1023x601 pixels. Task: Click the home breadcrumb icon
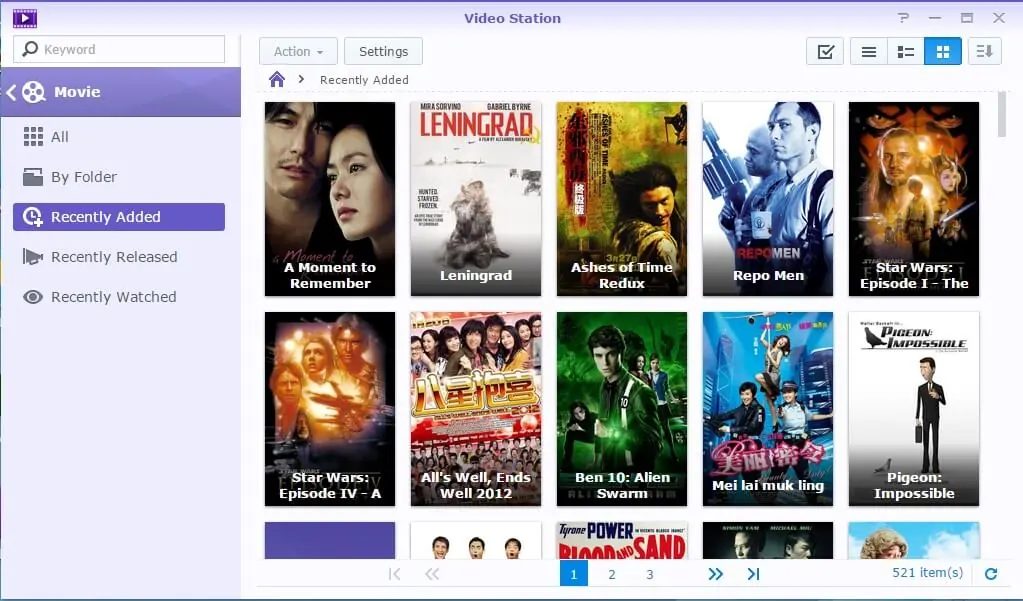coord(276,79)
